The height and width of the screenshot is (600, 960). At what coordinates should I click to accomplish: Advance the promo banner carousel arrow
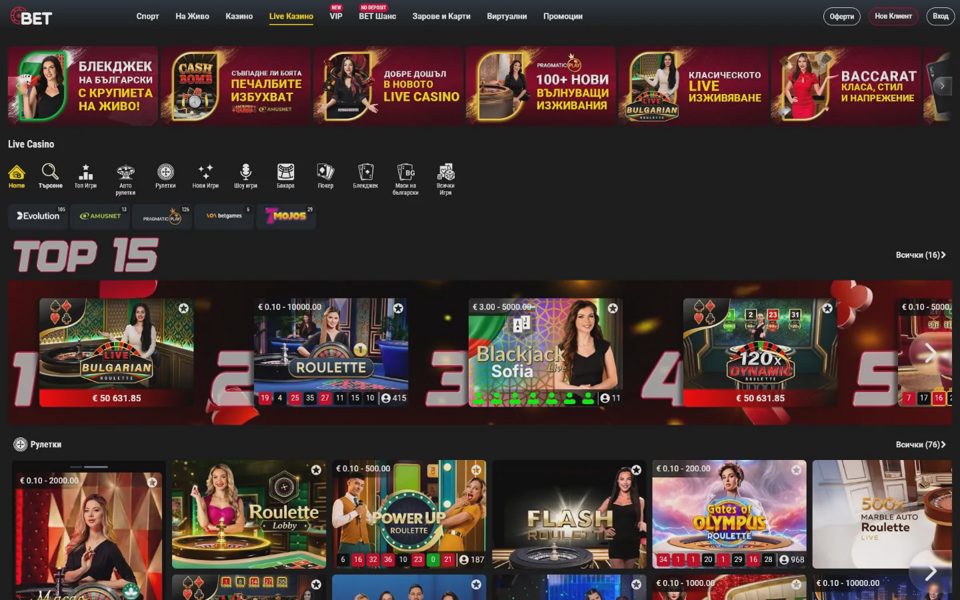[x=942, y=86]
